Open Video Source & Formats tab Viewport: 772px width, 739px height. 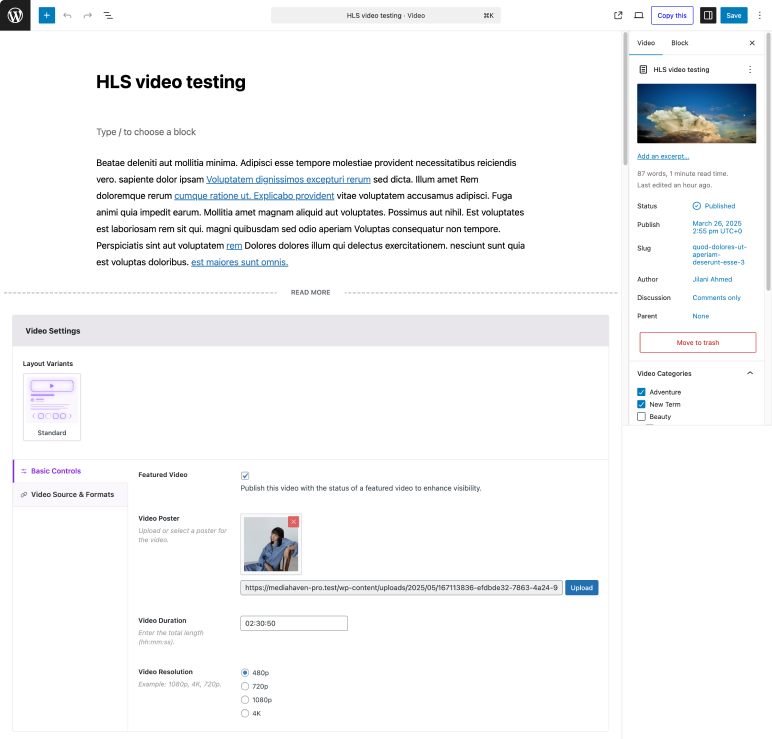72,494
